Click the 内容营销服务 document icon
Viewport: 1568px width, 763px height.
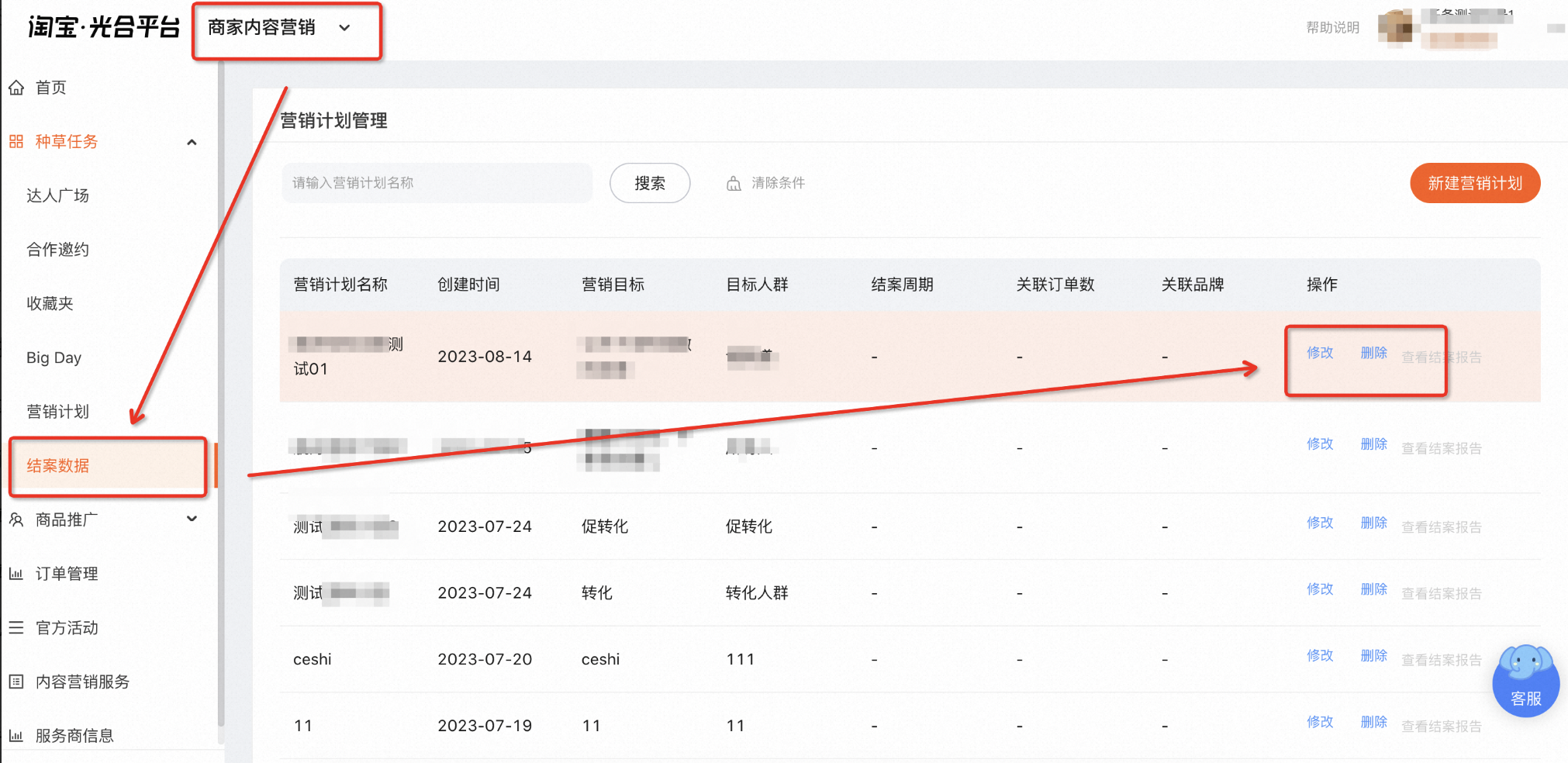coord(16,682)
